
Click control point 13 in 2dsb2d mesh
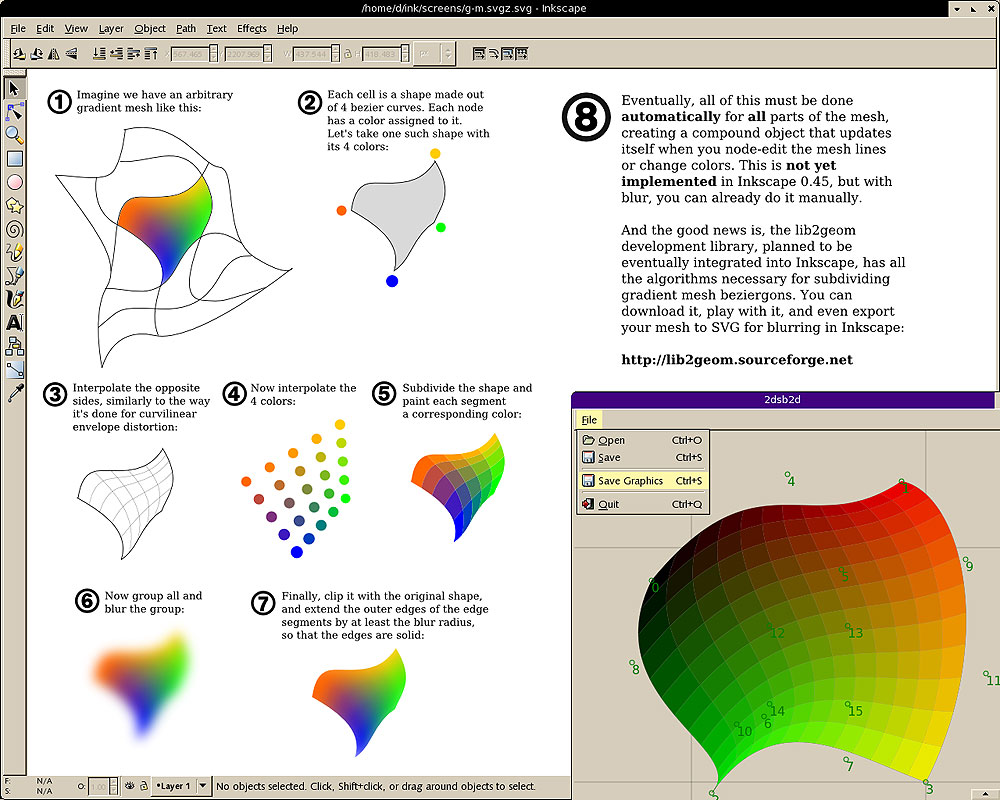coord(848,626)
